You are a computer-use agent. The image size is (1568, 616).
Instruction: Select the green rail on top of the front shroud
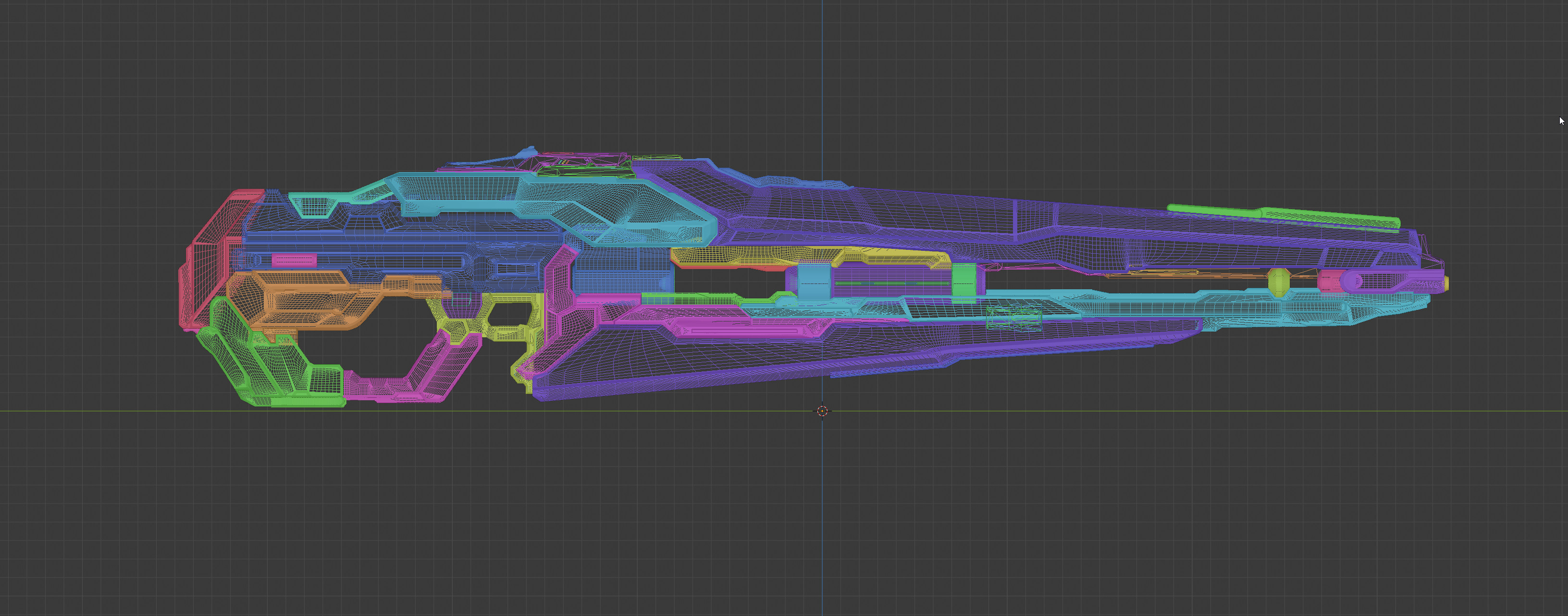point(1284,216)
